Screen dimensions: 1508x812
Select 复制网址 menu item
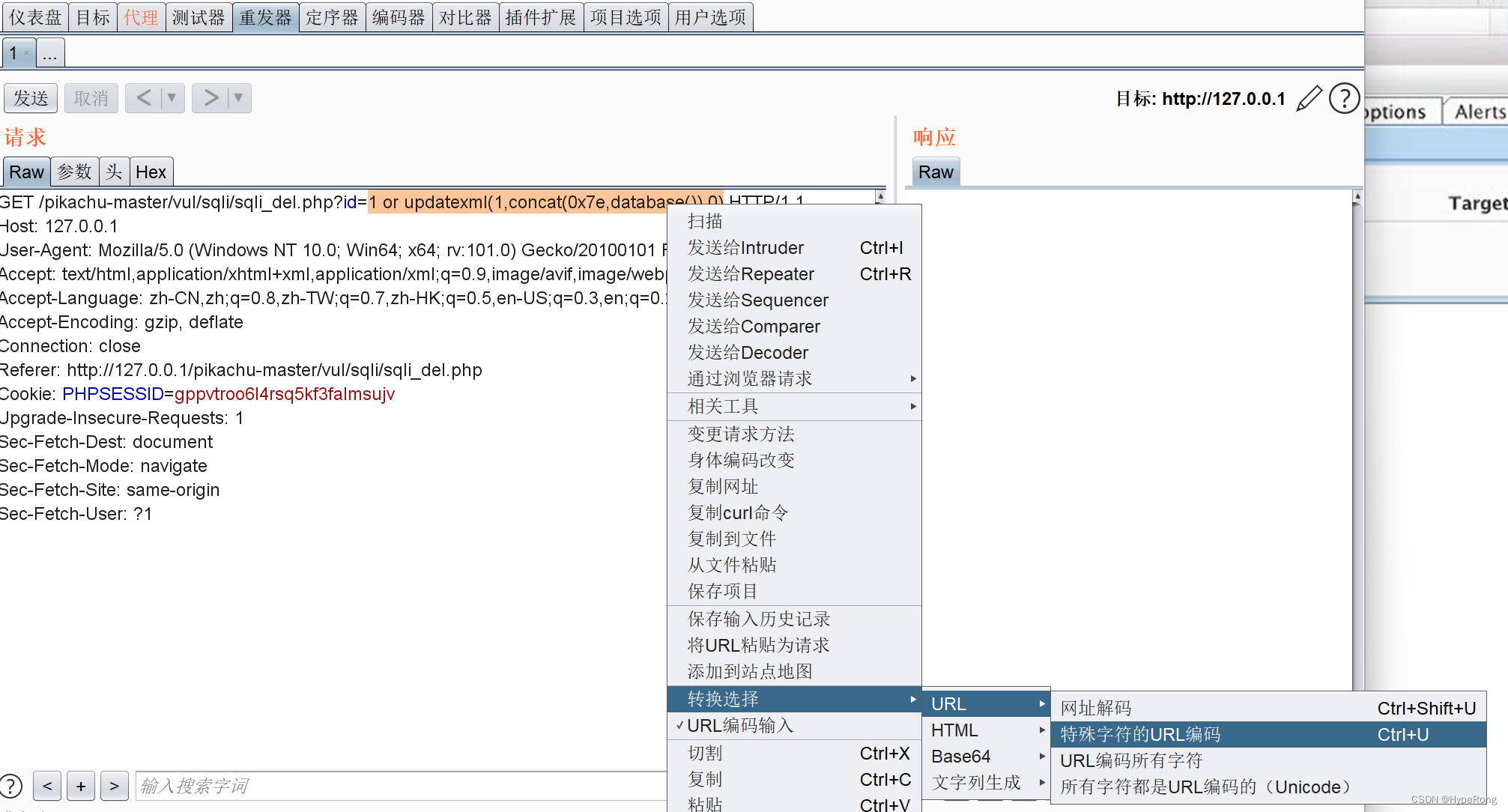click(x=794, y=487)
